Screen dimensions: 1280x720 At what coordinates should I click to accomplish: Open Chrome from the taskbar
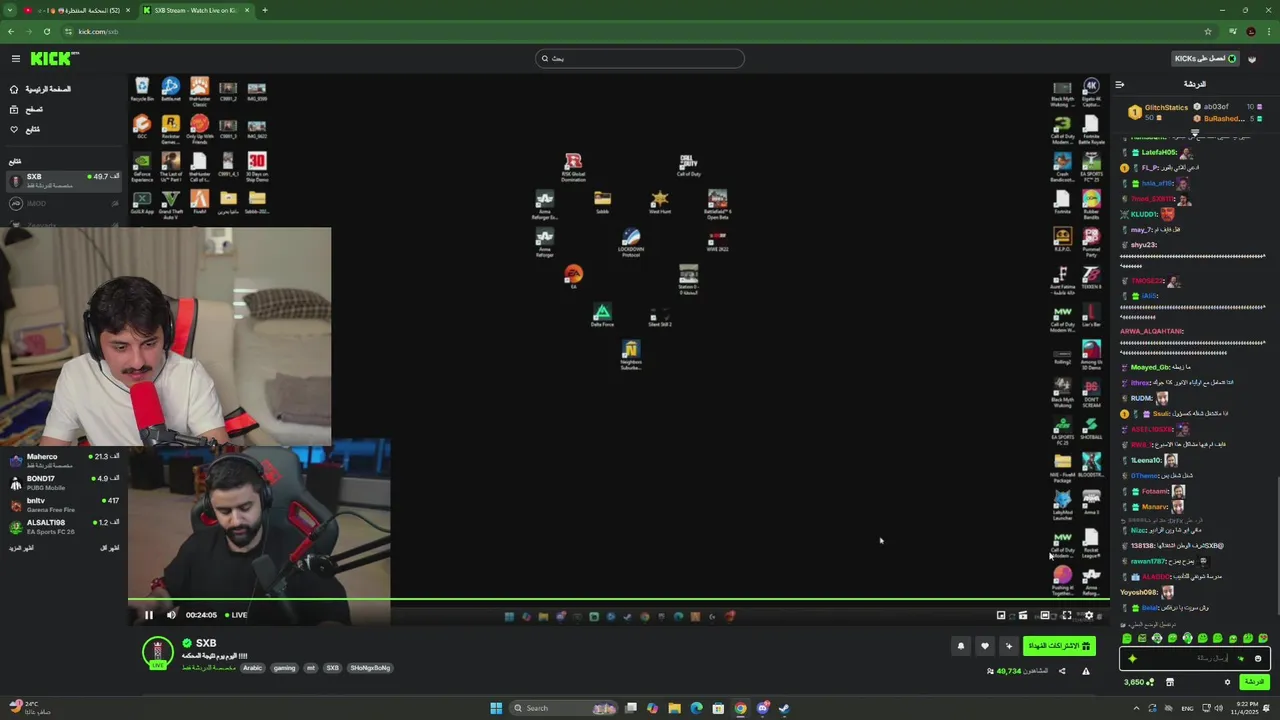pyautogui.click(x=740, y=708)
